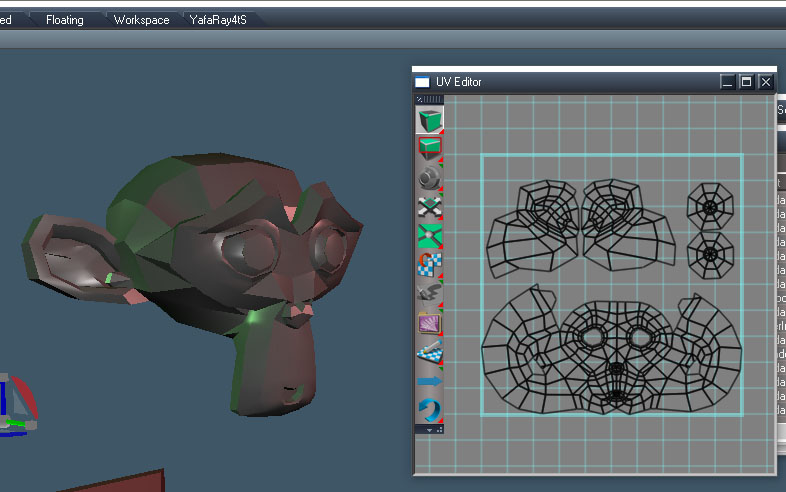The image size is (786, 492).
Task: Pick the red-outlined cube face tool
Action: coord(430,148)
